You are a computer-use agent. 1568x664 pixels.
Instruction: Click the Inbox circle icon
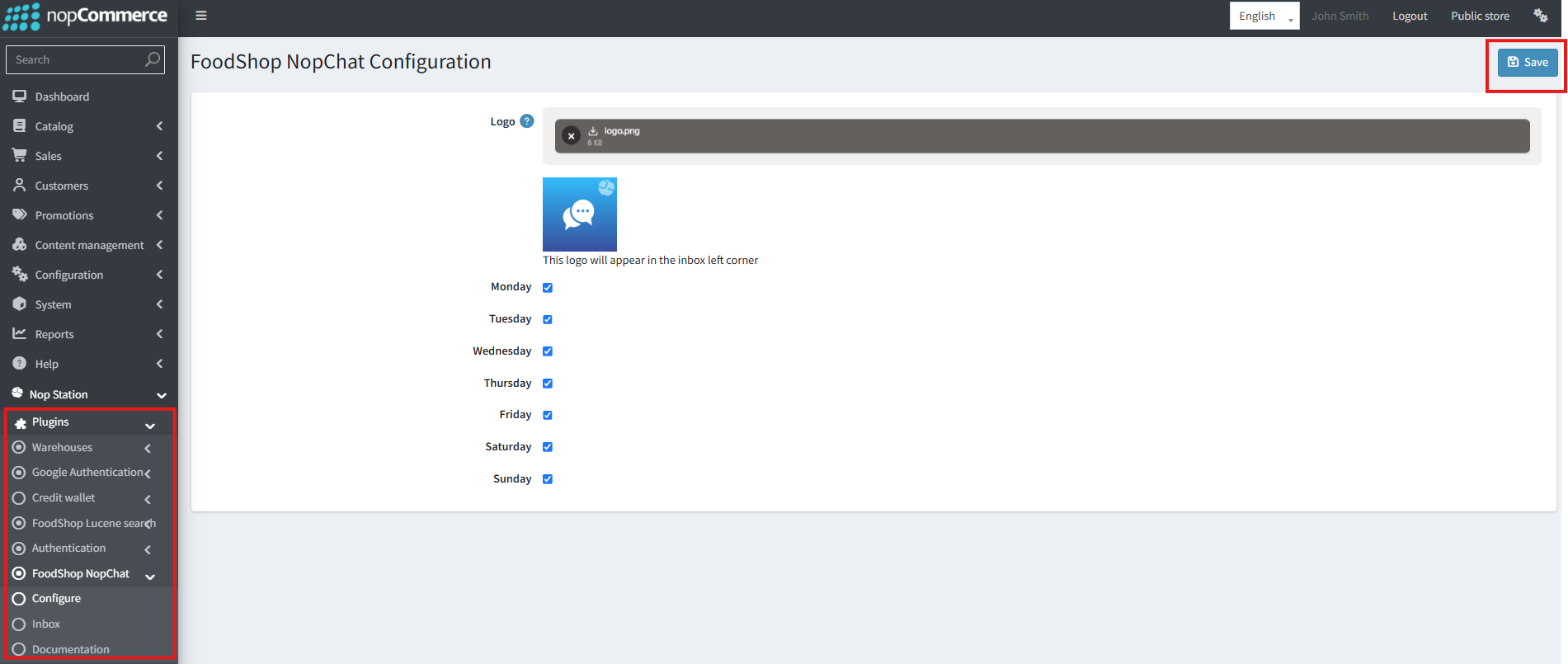tap(19, 624)
